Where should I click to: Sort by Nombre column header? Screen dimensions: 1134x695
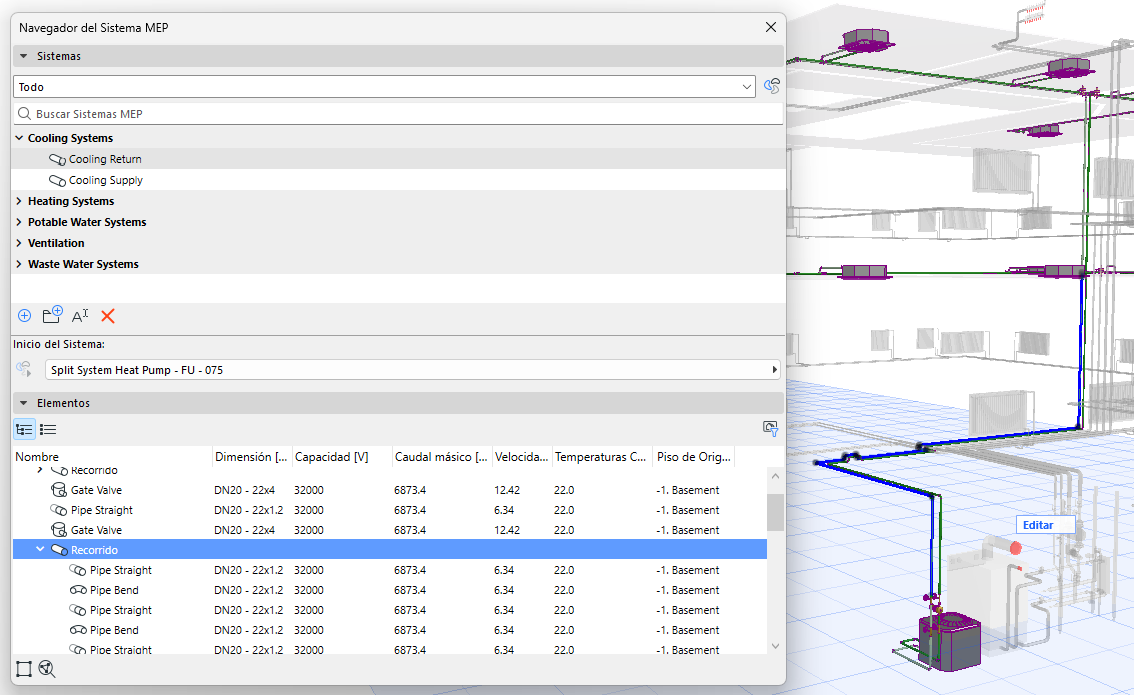coord(37,457)
